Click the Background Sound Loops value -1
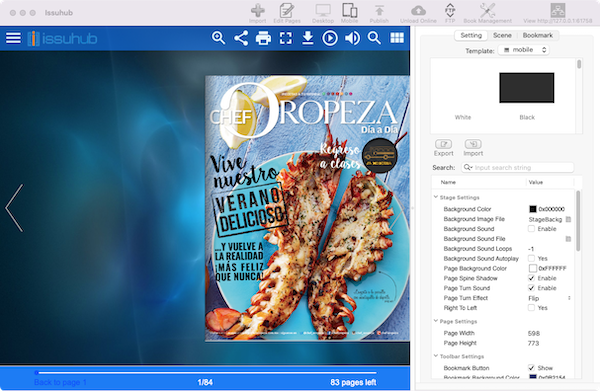The image size is (600, 391). point(531,249)
